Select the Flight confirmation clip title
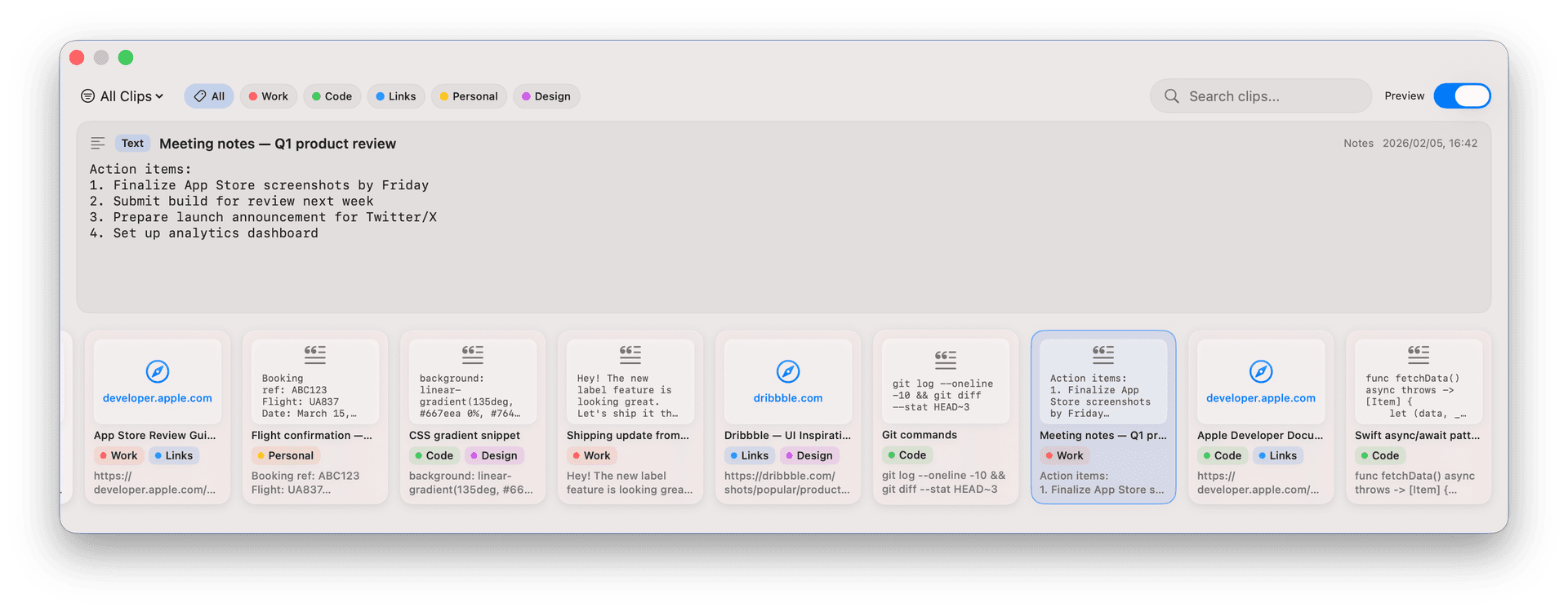This screenshot has height=612, width=1568. 312,436
